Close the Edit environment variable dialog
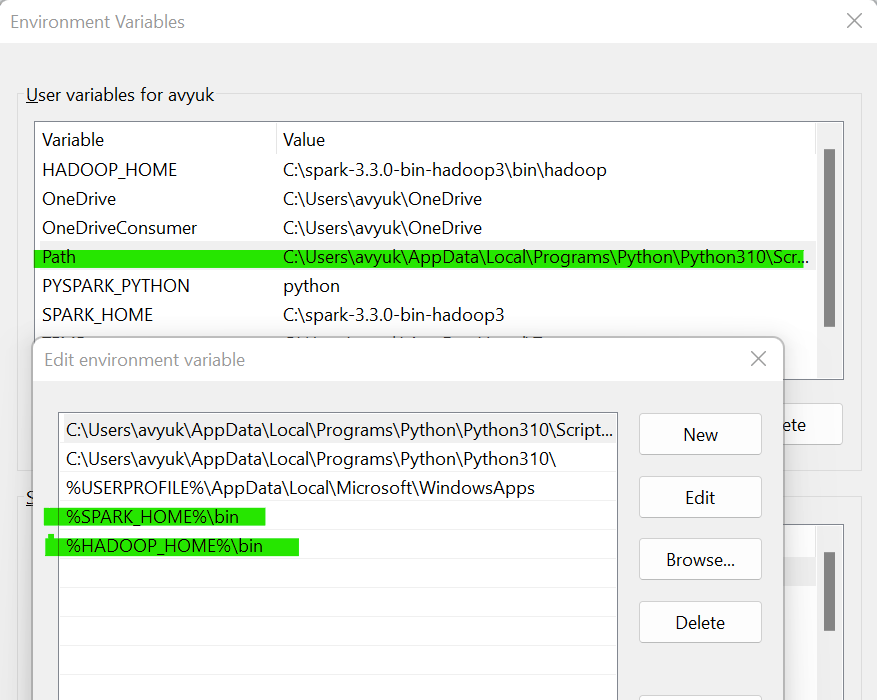Screen dimensions: 877x700 758,359
